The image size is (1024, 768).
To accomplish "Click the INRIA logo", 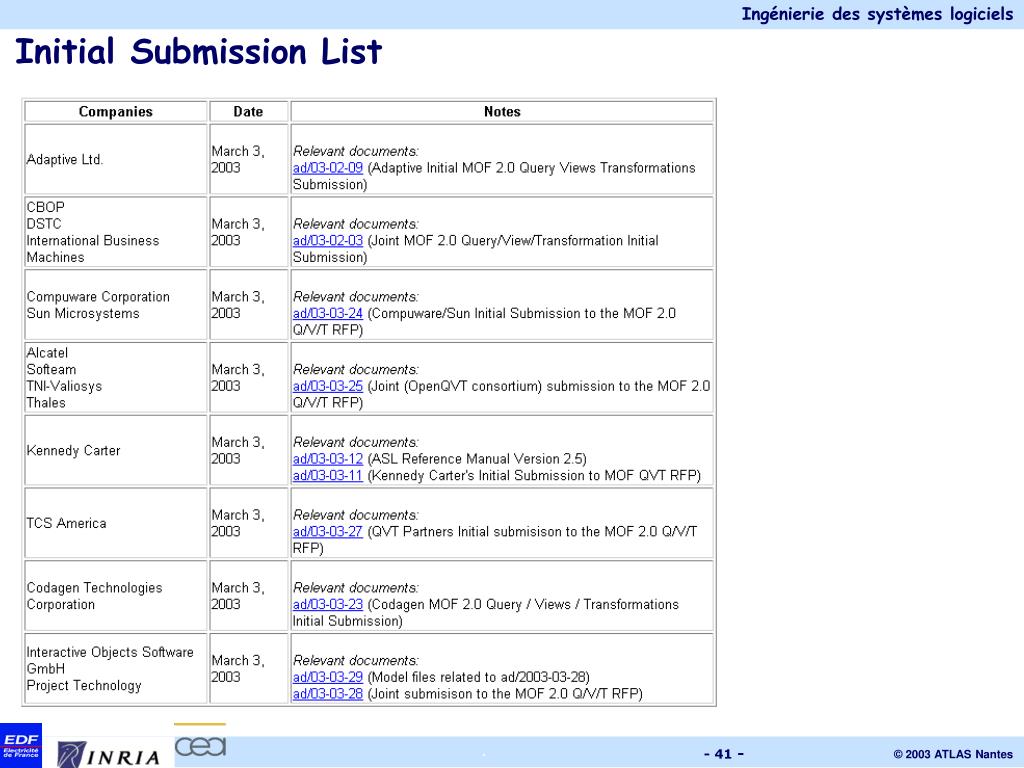I will 108,754.
